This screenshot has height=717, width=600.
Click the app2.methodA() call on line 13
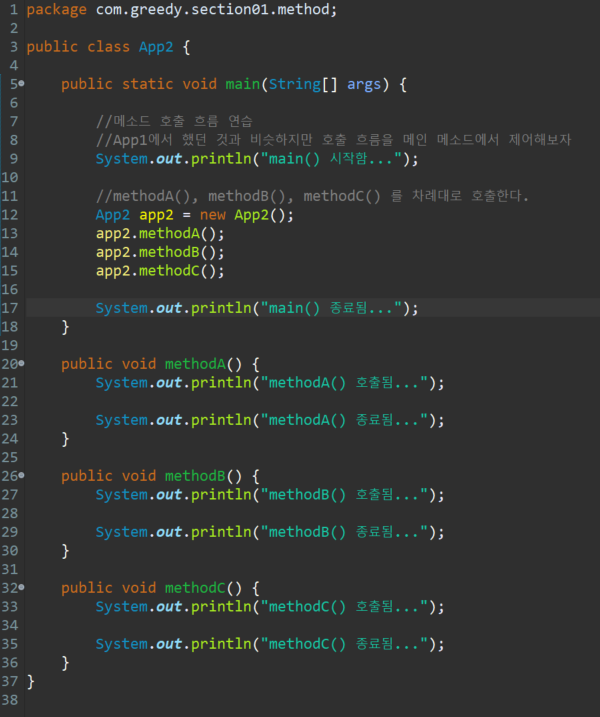tap(160, 234)
